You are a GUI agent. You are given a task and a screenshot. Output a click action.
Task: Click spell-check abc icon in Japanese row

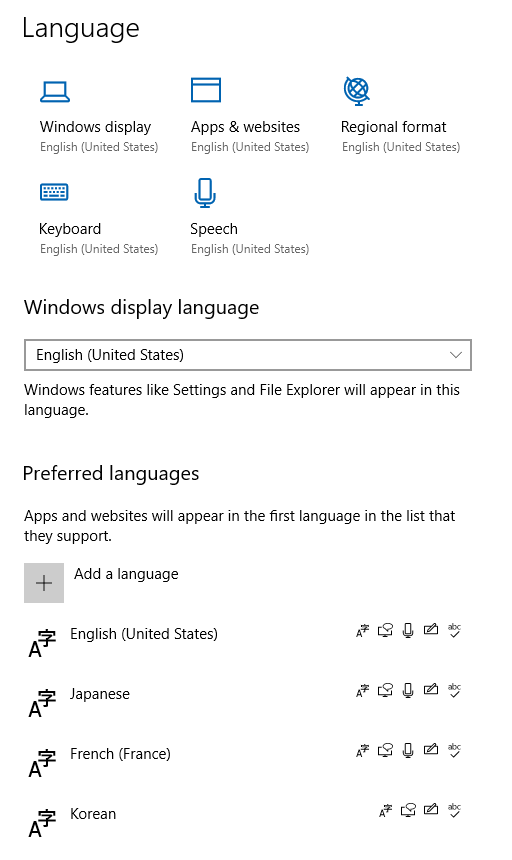[454, 690]
